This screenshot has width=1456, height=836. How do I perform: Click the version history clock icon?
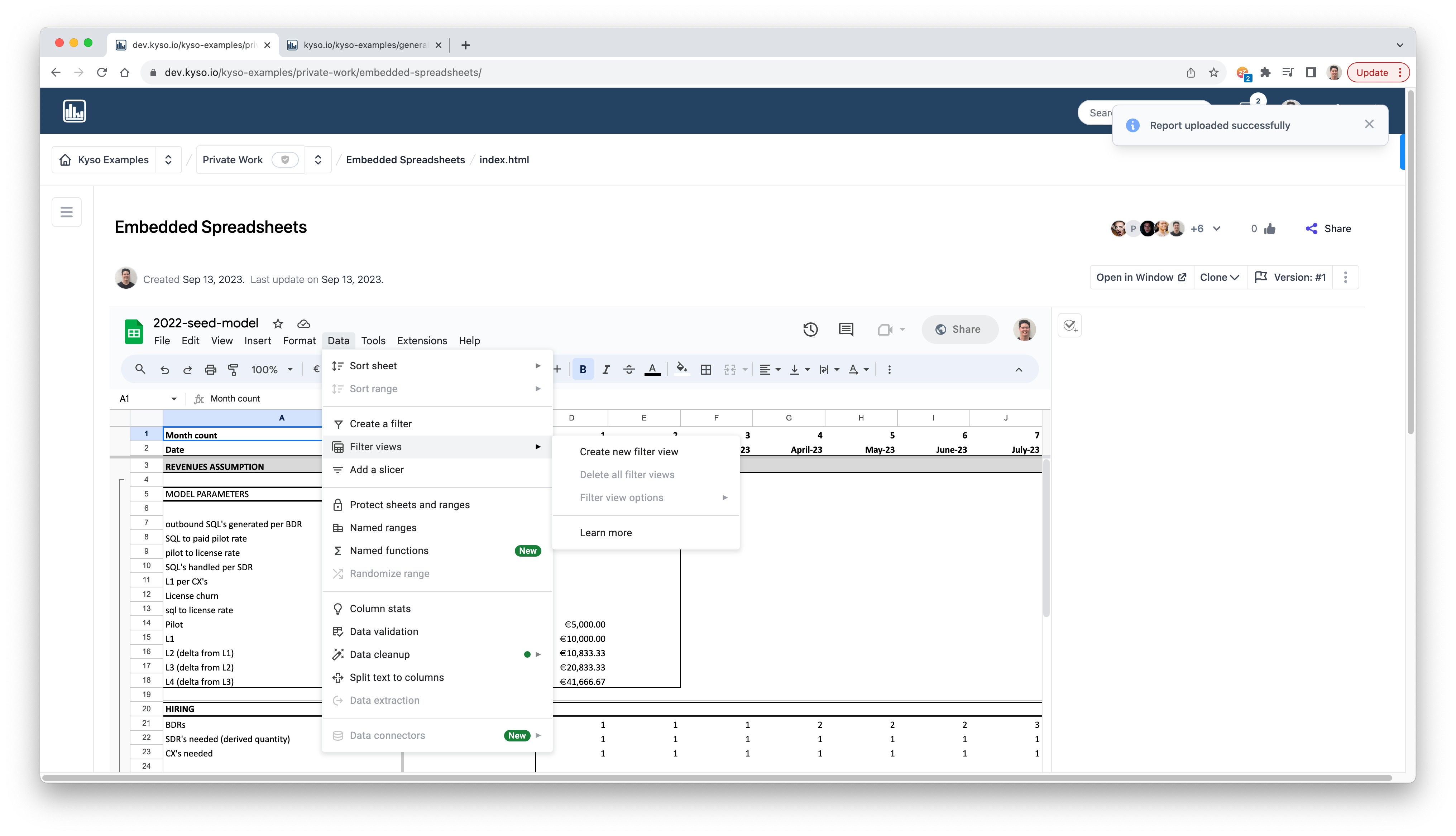click(810, 330)
